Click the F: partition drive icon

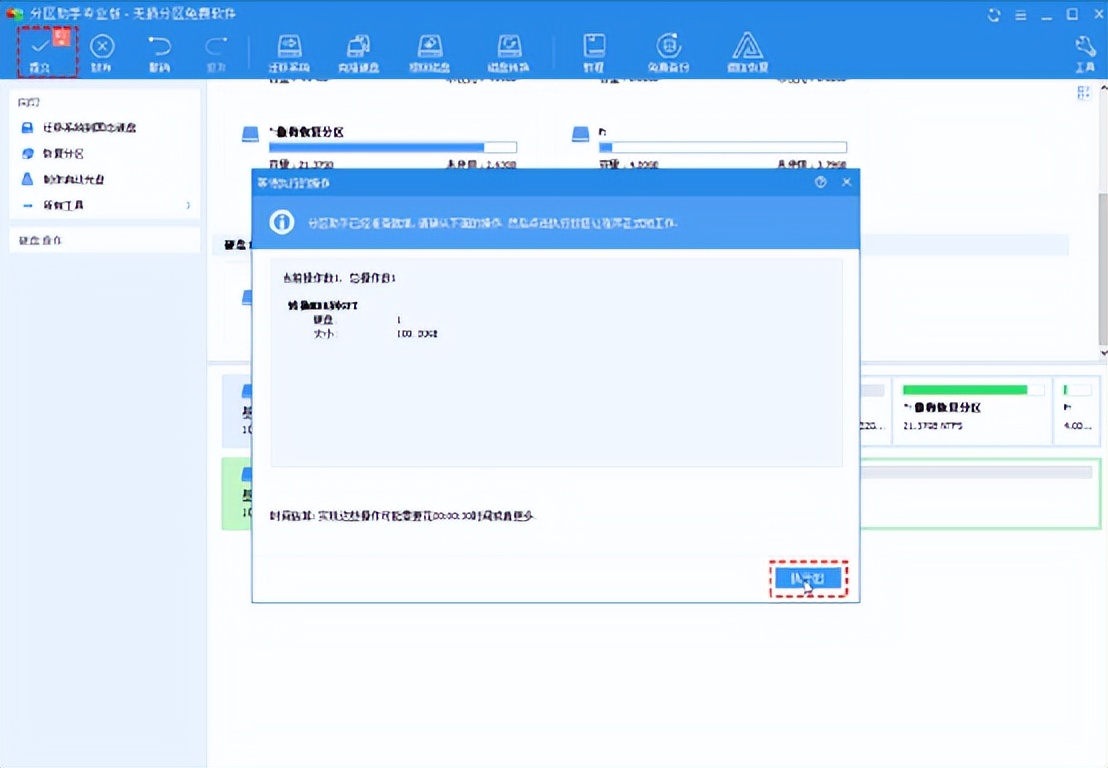coord(580,134)
